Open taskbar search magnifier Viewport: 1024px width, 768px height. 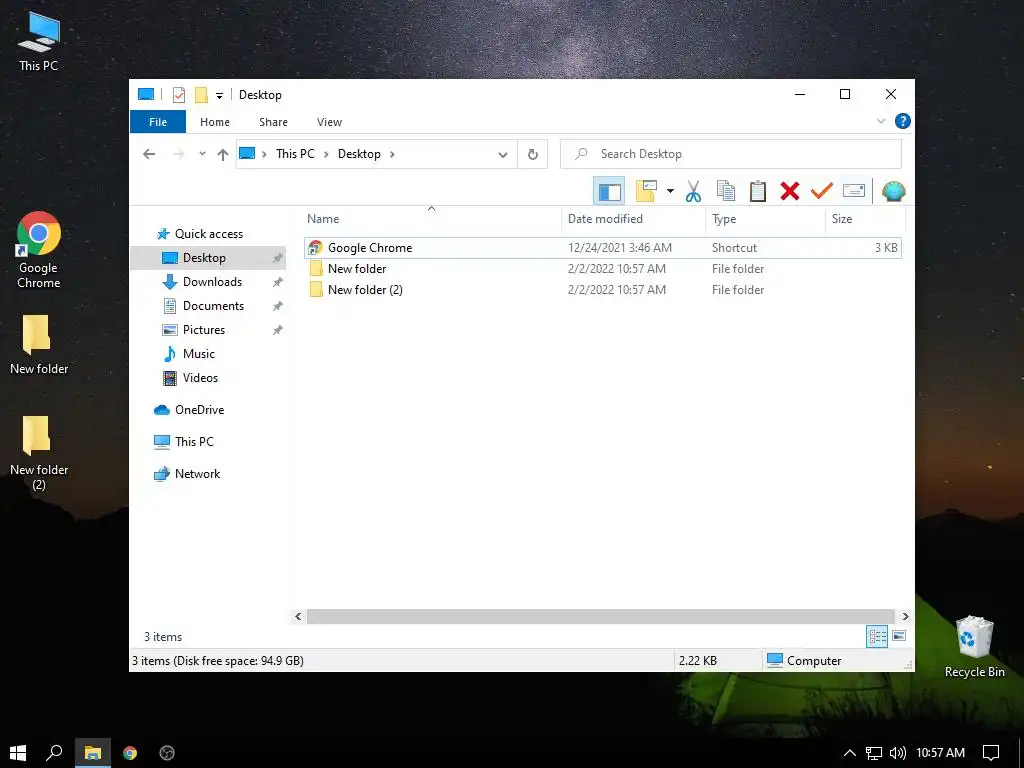[x=54, y=753]
